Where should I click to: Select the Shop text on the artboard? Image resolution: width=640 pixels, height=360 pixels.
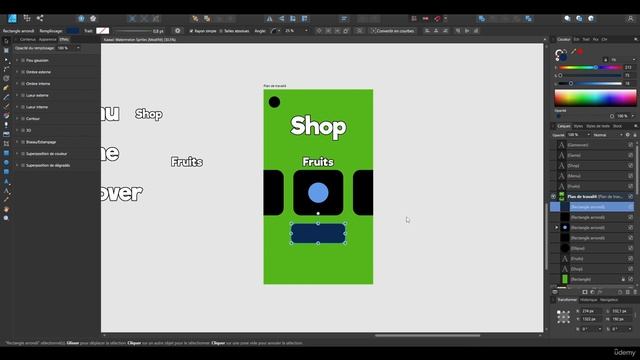318,126
